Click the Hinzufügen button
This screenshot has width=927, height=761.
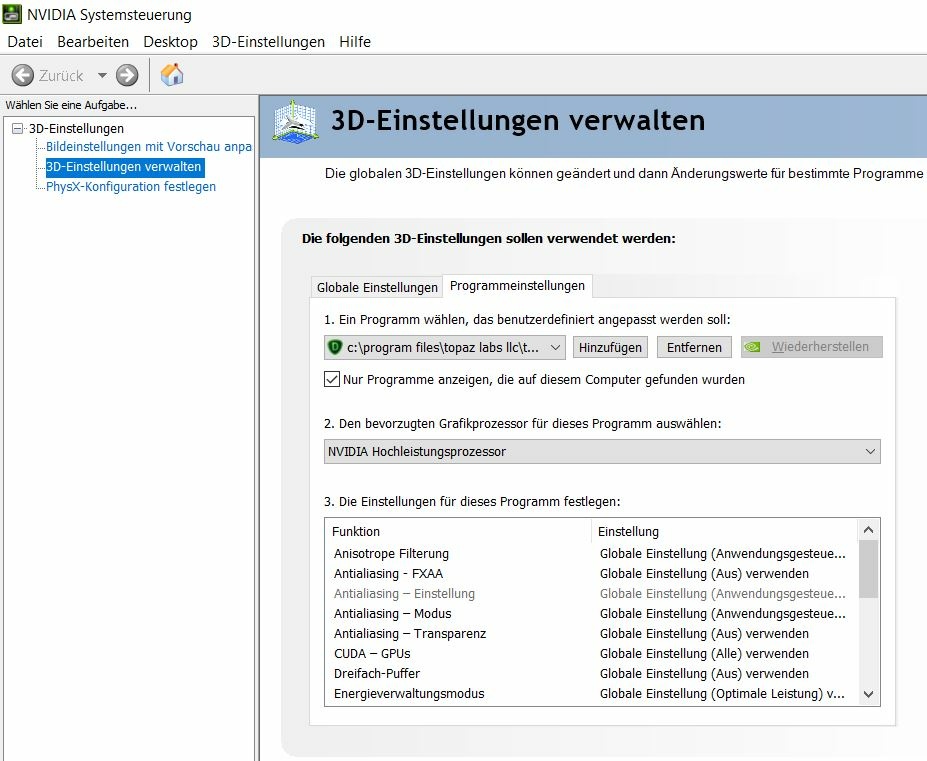click(x=610, y=347)
